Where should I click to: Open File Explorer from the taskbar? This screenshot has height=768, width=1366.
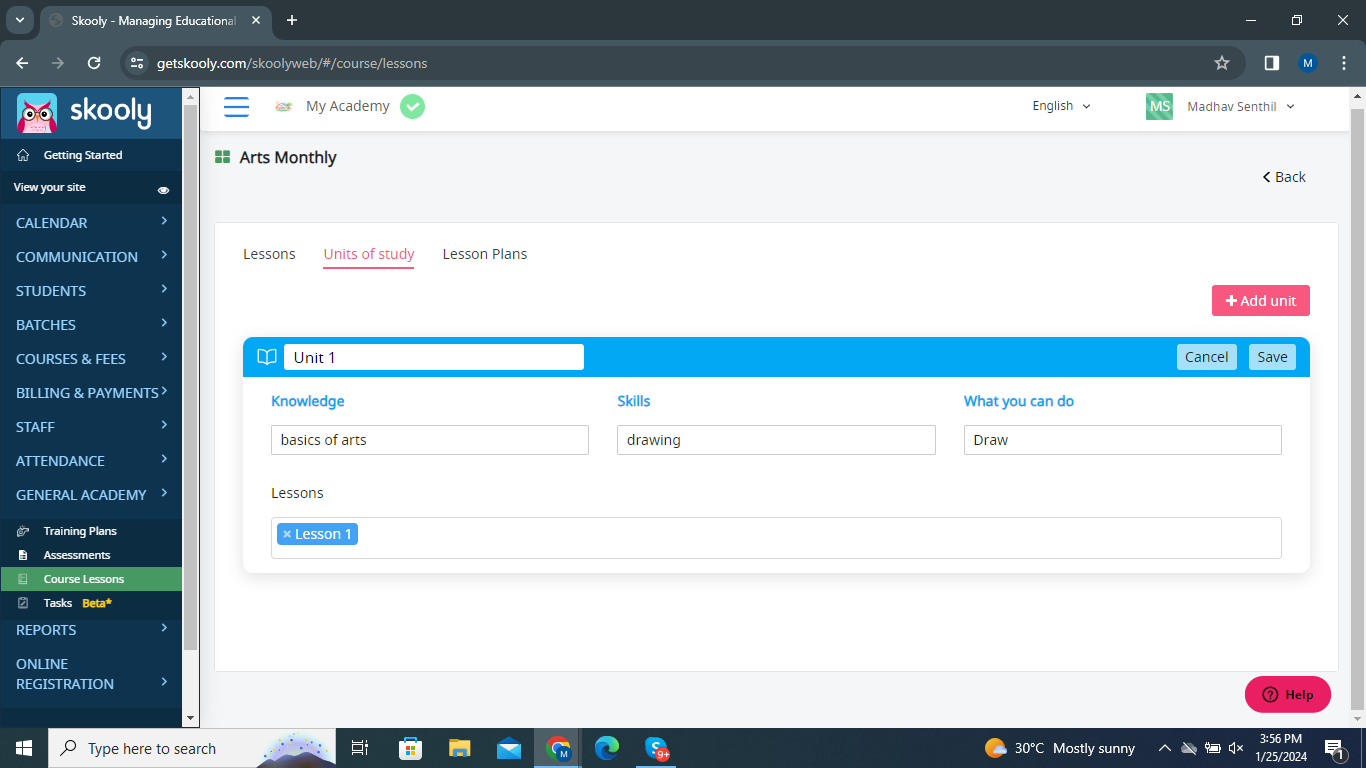[459, 748]
